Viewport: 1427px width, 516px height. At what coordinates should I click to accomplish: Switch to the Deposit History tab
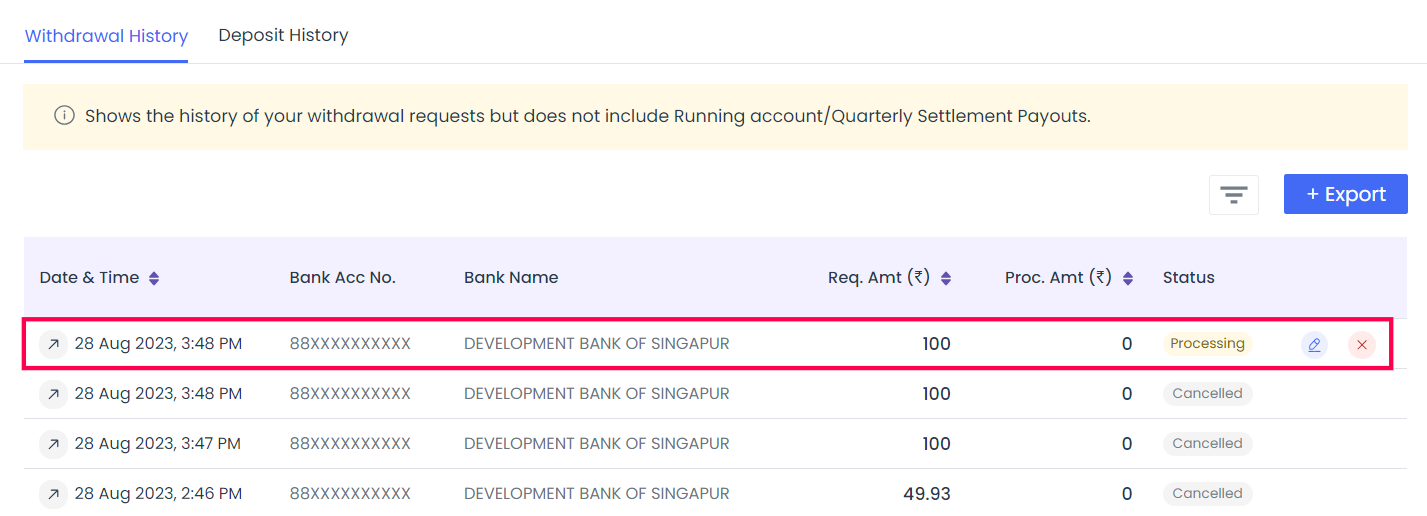pos(283,35)
